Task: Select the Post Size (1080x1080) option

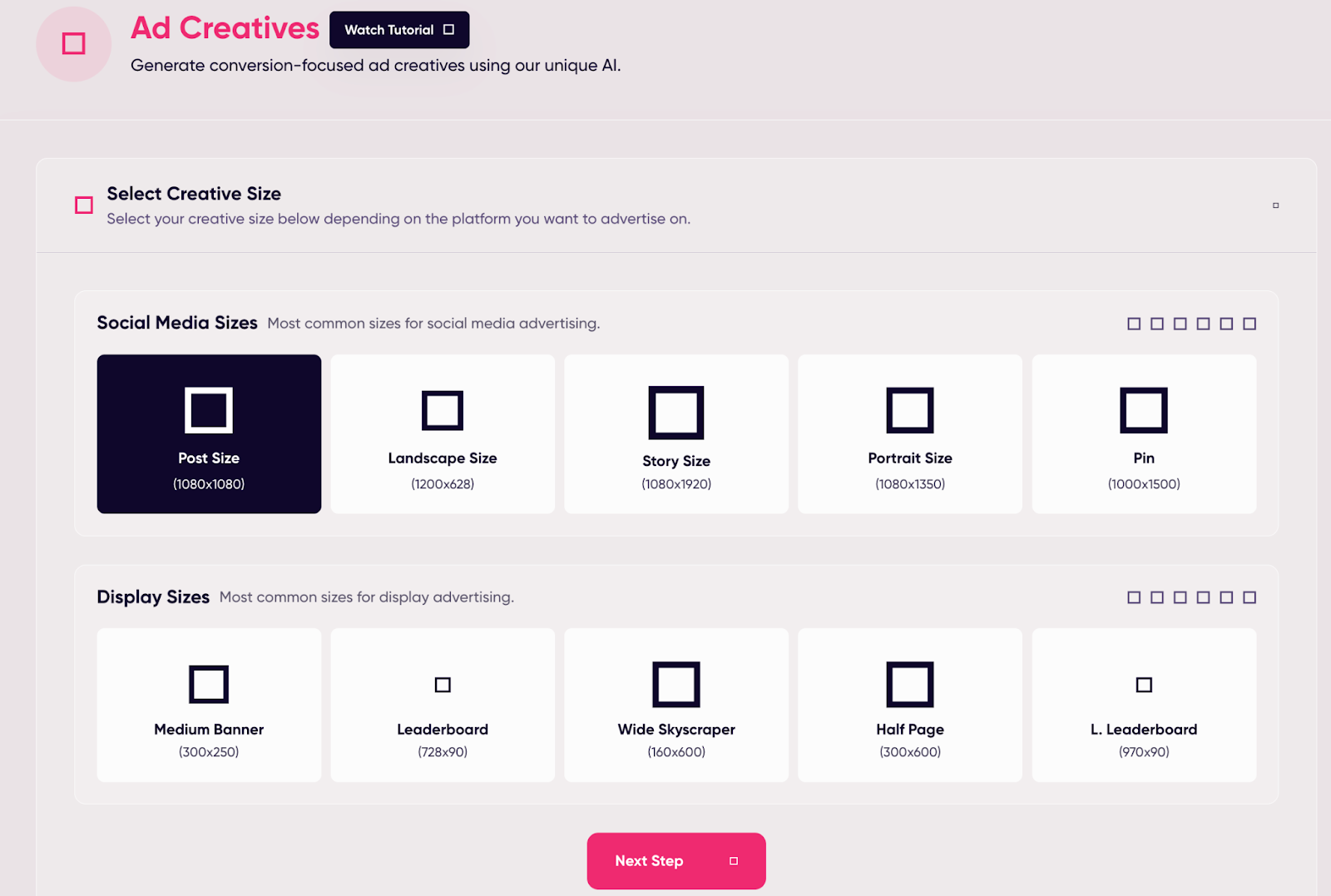Action: [x=209, y=434]
